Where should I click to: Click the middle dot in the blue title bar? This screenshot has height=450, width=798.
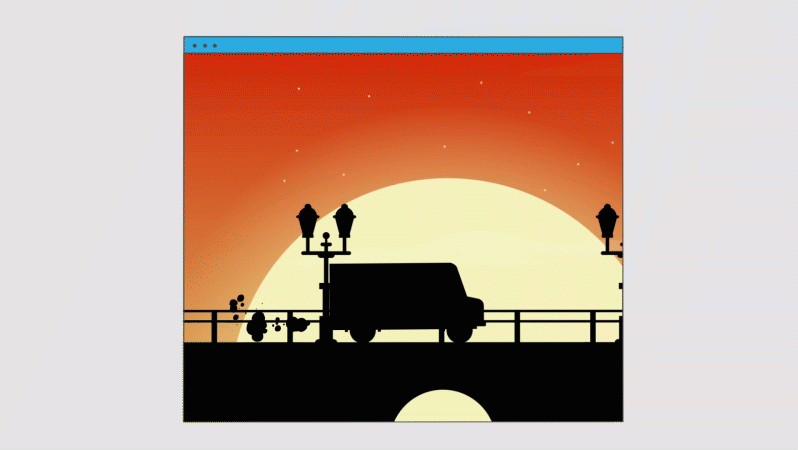205,46
